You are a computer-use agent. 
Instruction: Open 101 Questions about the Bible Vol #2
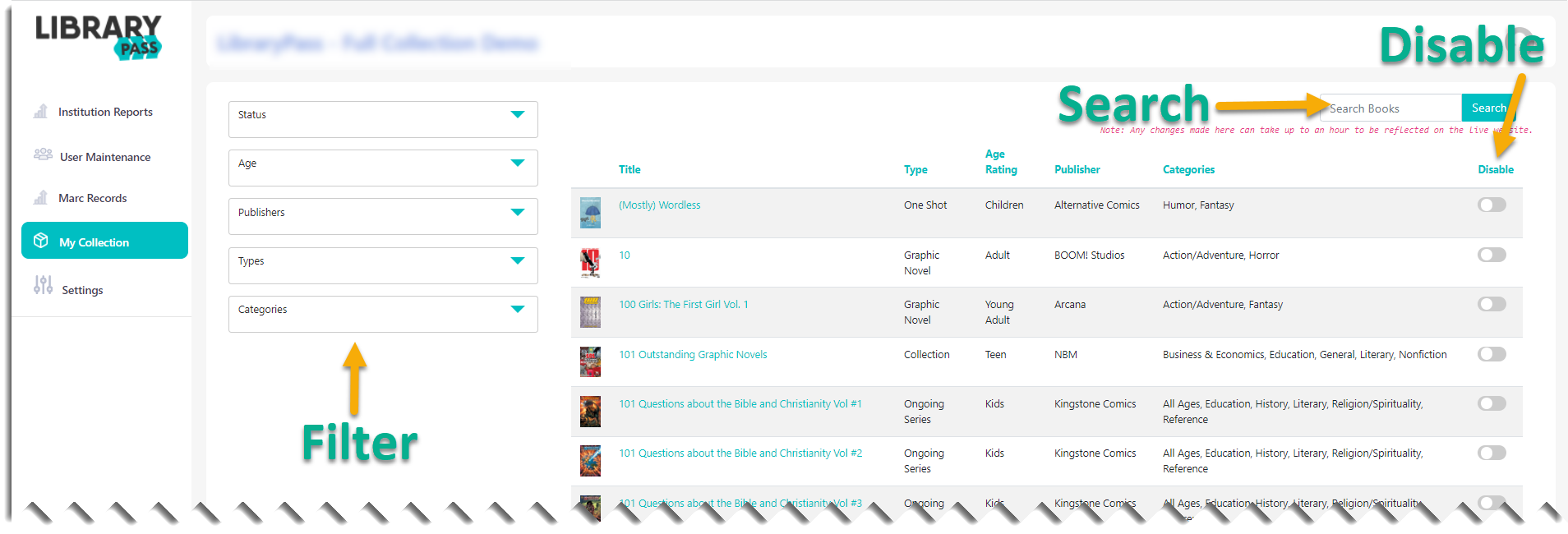740,453
